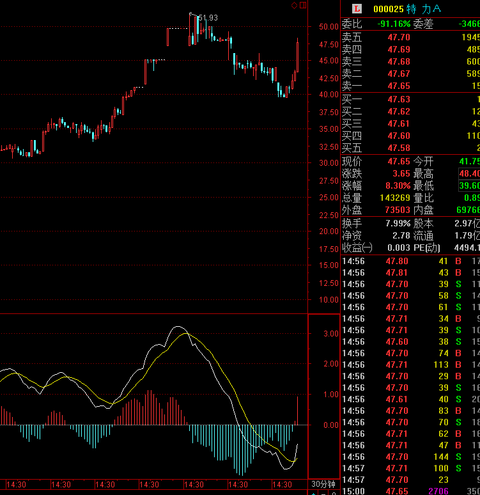Select the 14:57 tick row with volume 23
The image size is (480, 495).
pyautogui.click(x=411, y=480)
